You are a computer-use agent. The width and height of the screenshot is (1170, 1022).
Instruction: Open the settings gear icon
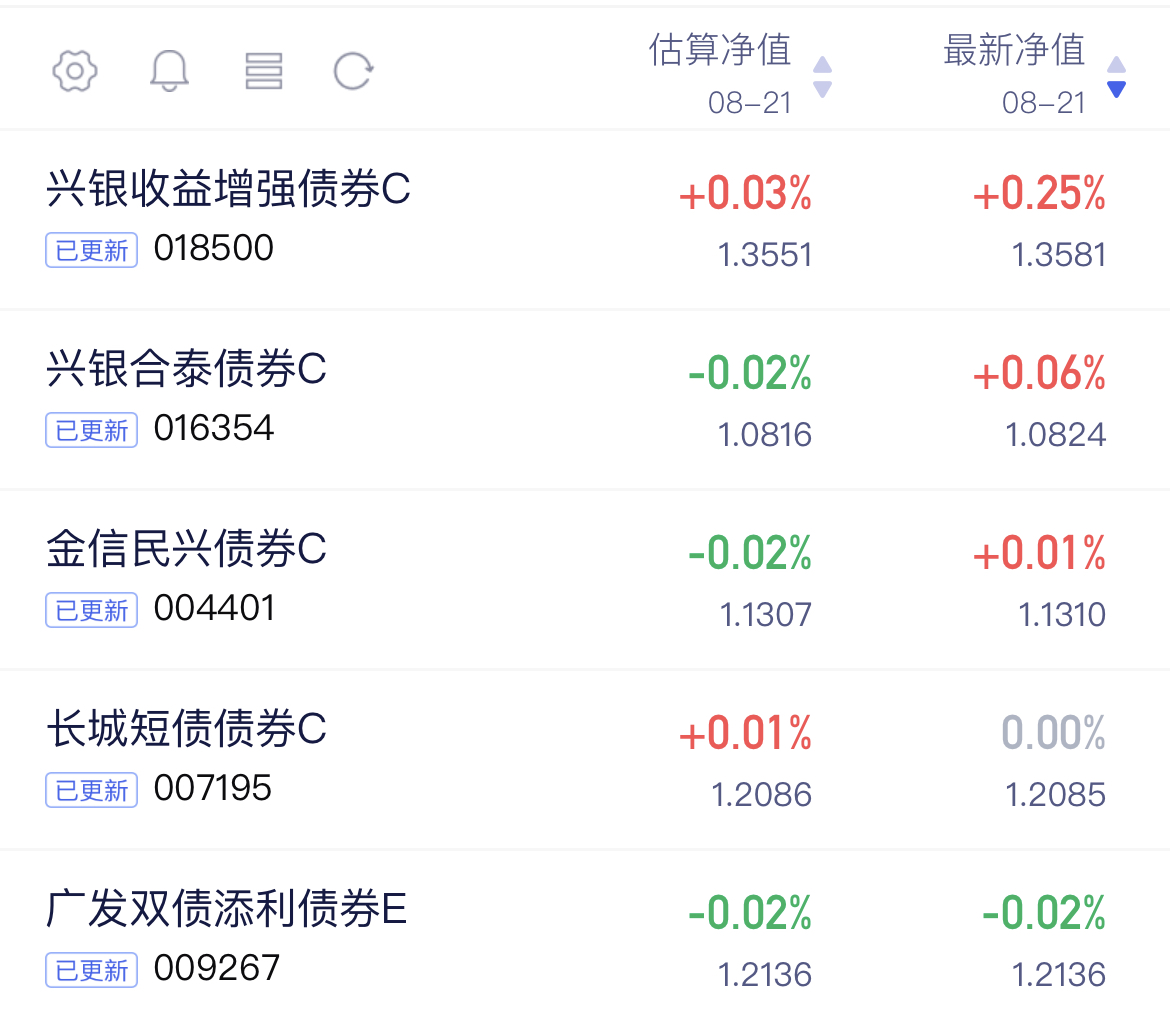[75, 71]
